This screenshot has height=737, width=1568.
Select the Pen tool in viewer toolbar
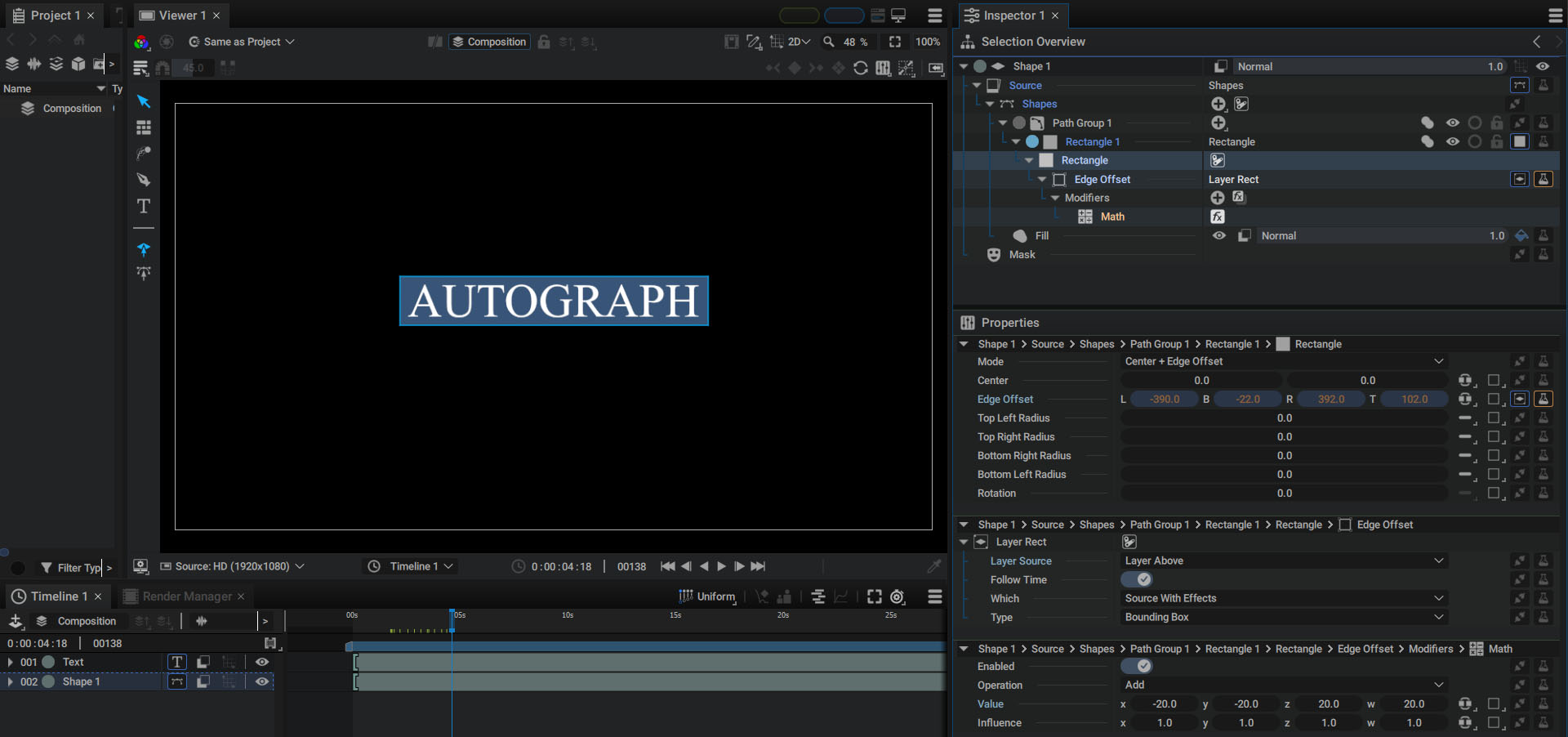(144, 180)
